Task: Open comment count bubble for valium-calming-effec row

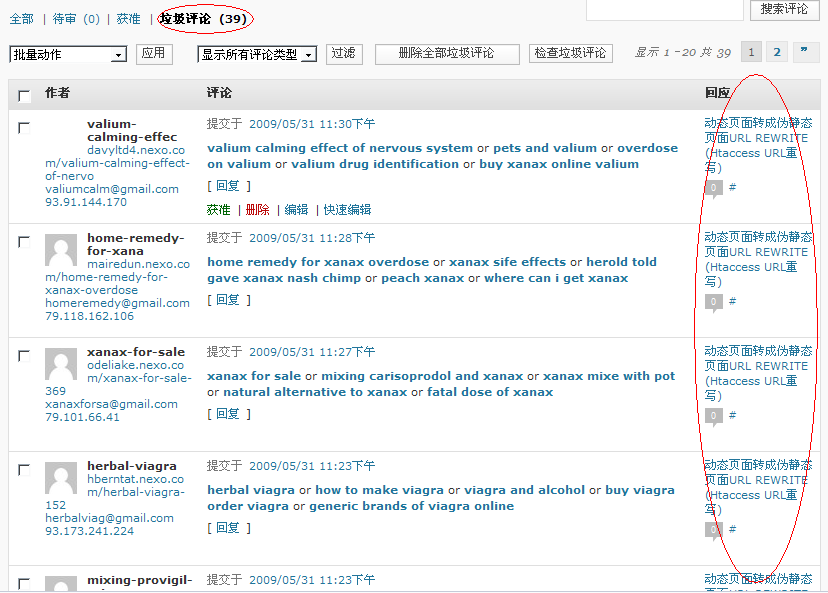Action: pos(713,189)
